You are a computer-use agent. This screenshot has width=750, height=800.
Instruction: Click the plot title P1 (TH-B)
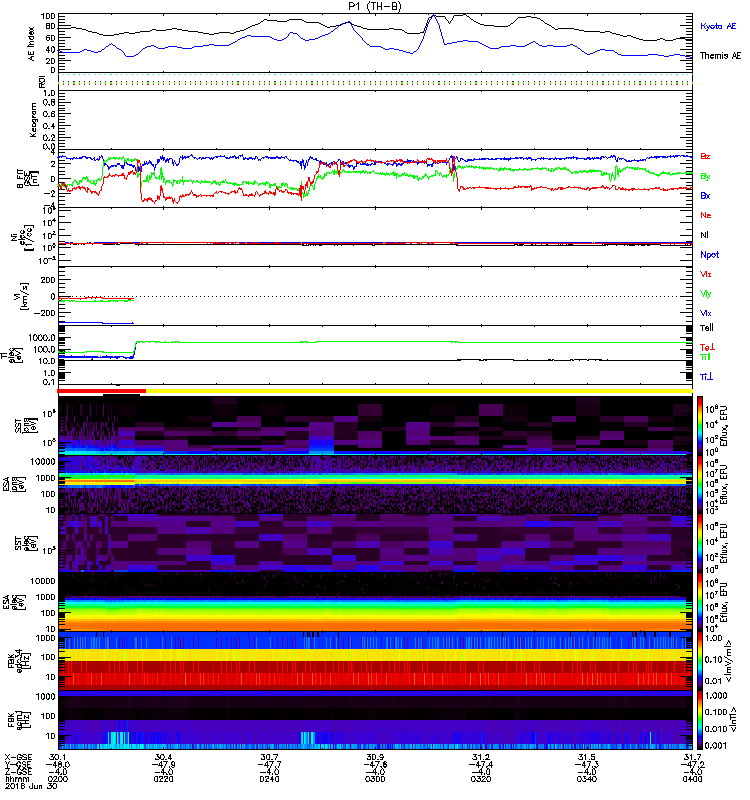click(x=374, y=6)
